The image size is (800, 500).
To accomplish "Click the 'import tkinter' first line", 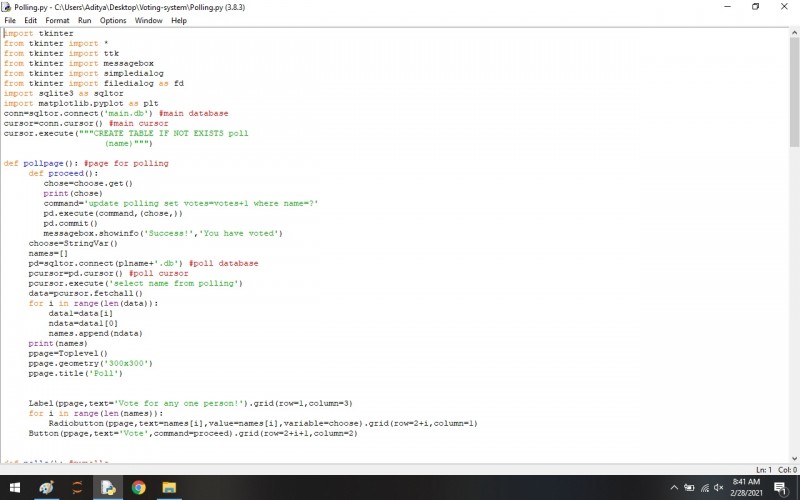I will click(39, 33).
